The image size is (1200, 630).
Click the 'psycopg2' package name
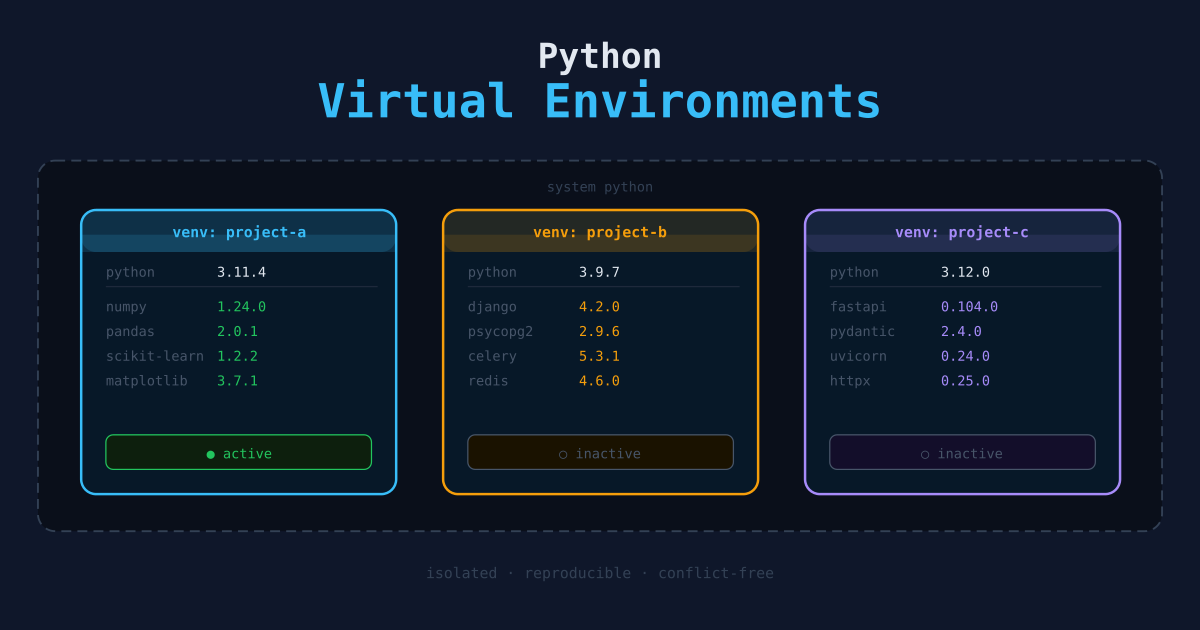coord(500,331)
